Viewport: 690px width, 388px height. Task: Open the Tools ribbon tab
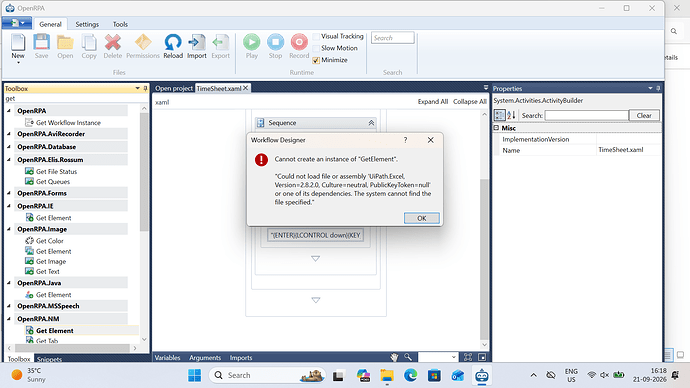[x=120, y=24]
